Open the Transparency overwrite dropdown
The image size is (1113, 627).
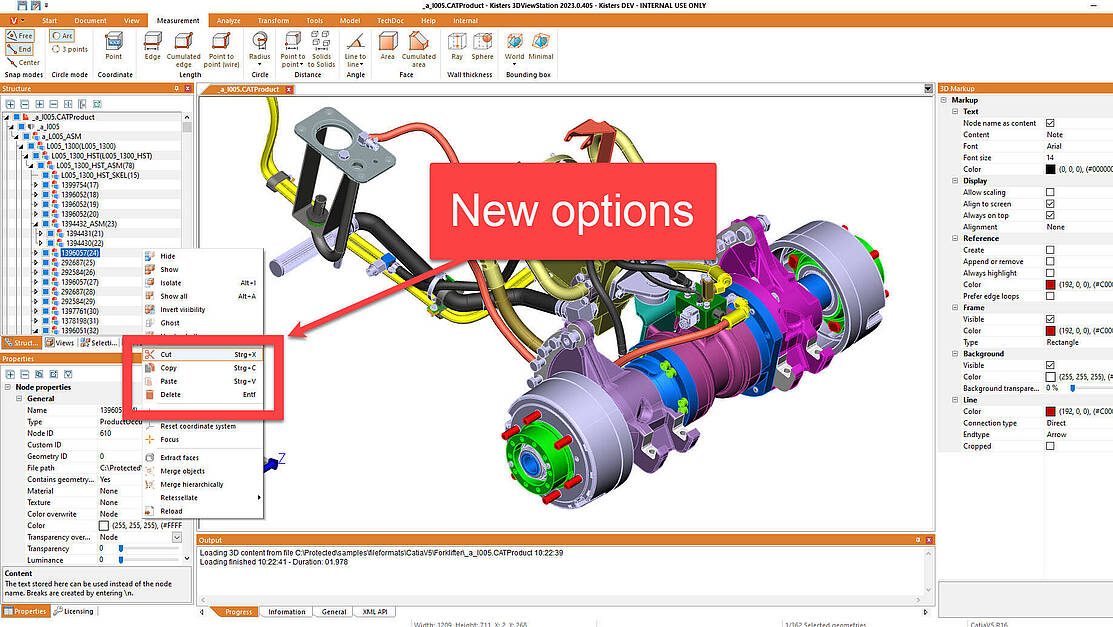pos(177,537)
